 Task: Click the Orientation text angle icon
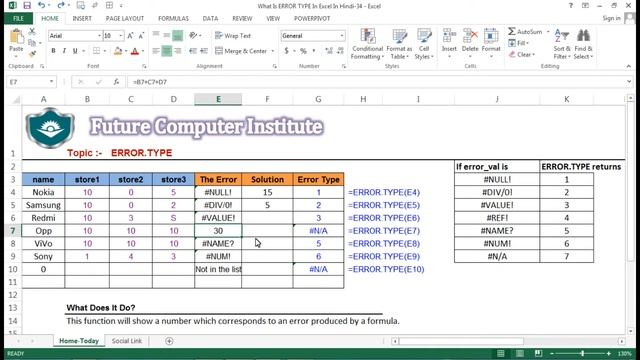coord(193,36)
